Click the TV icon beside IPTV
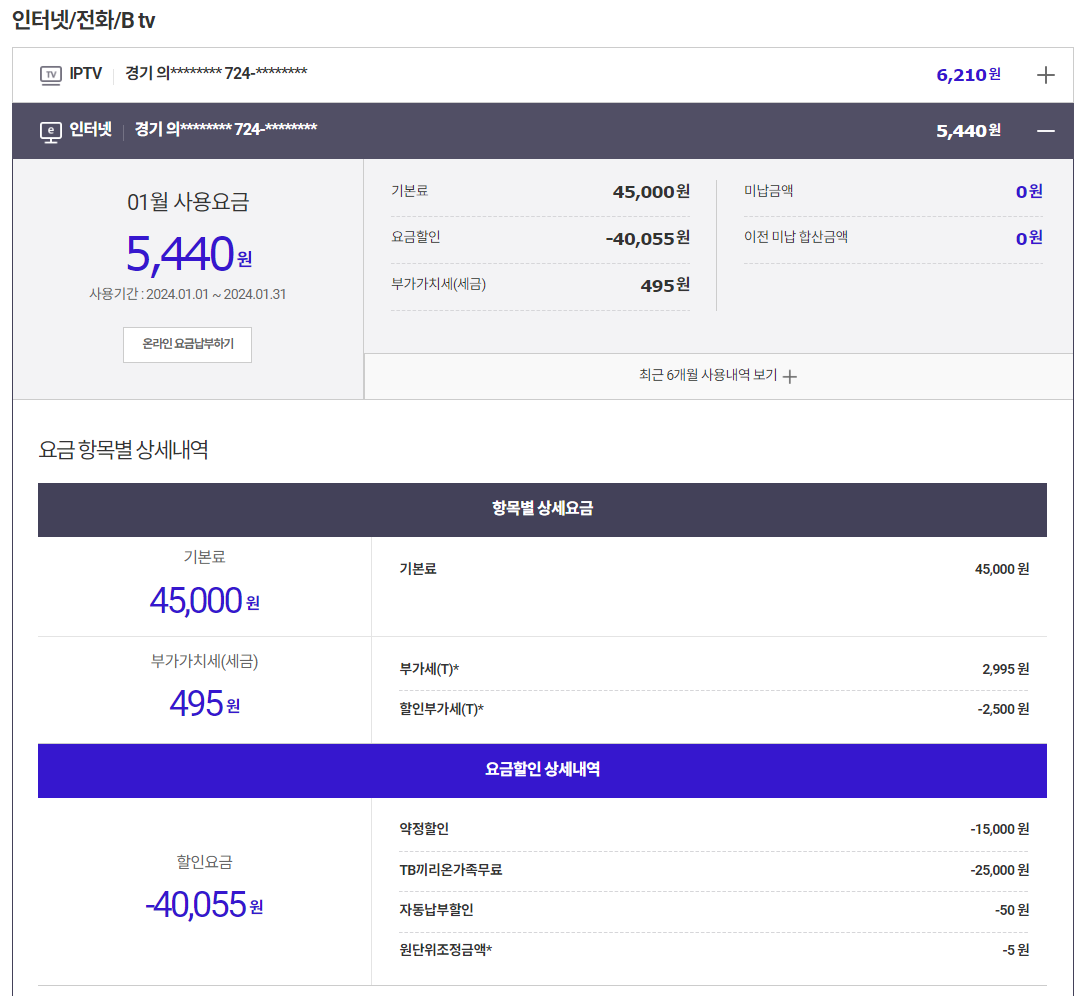The image size is (1084, 996). click(50, 75)
